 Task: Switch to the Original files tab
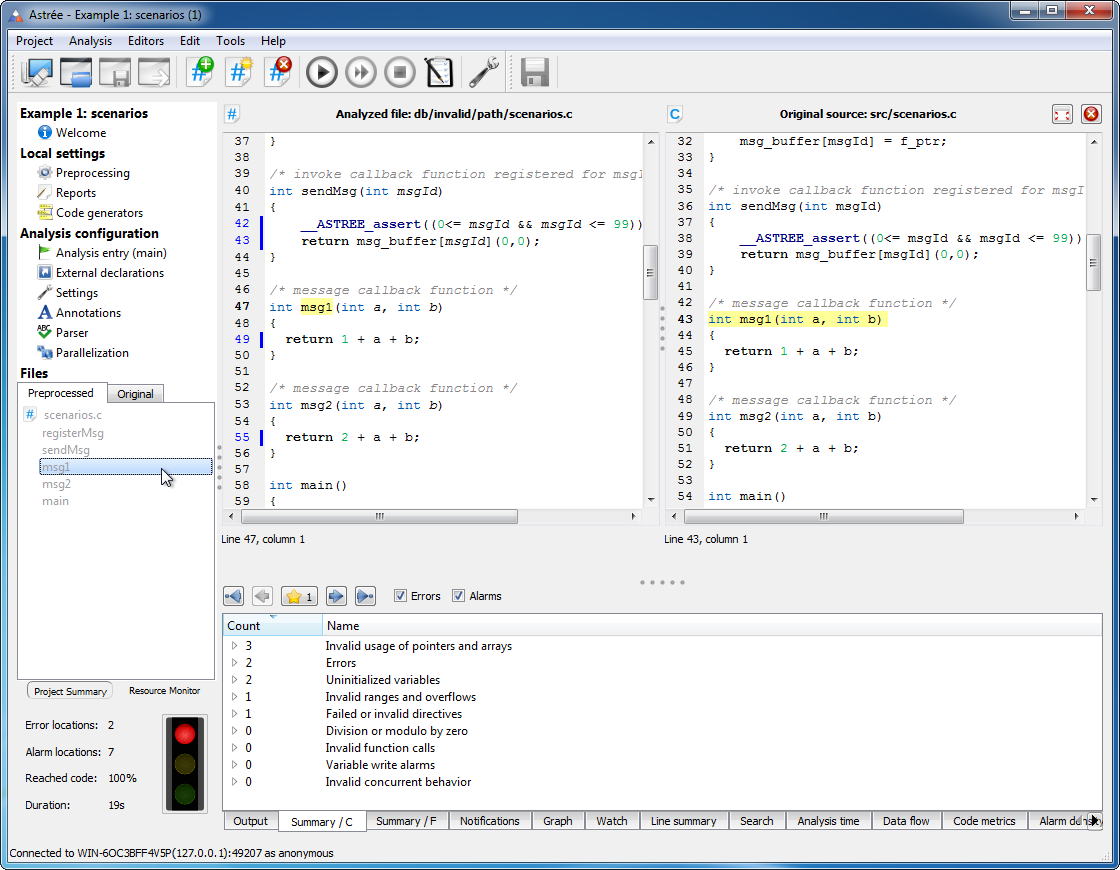pyautogui.click(x=135, y=394)
